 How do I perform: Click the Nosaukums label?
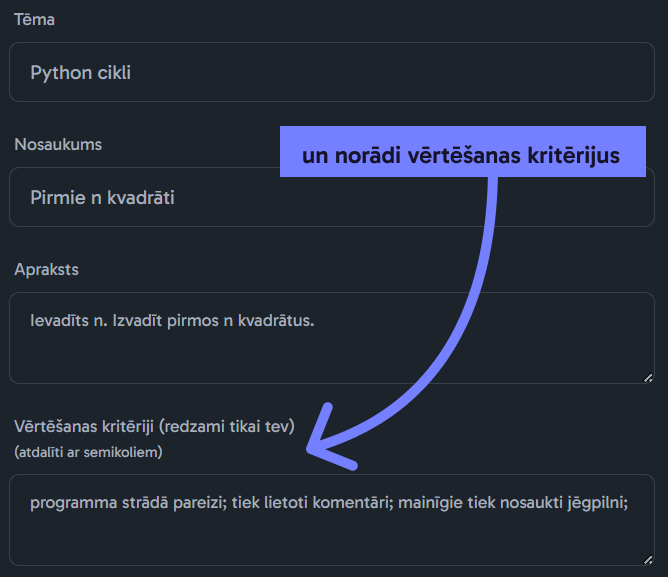tap(58, 144)
